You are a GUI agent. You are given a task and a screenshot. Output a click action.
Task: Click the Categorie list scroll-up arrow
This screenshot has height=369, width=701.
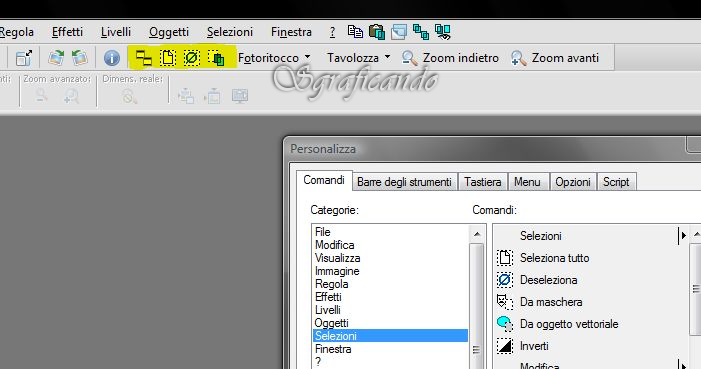(477, 234)
